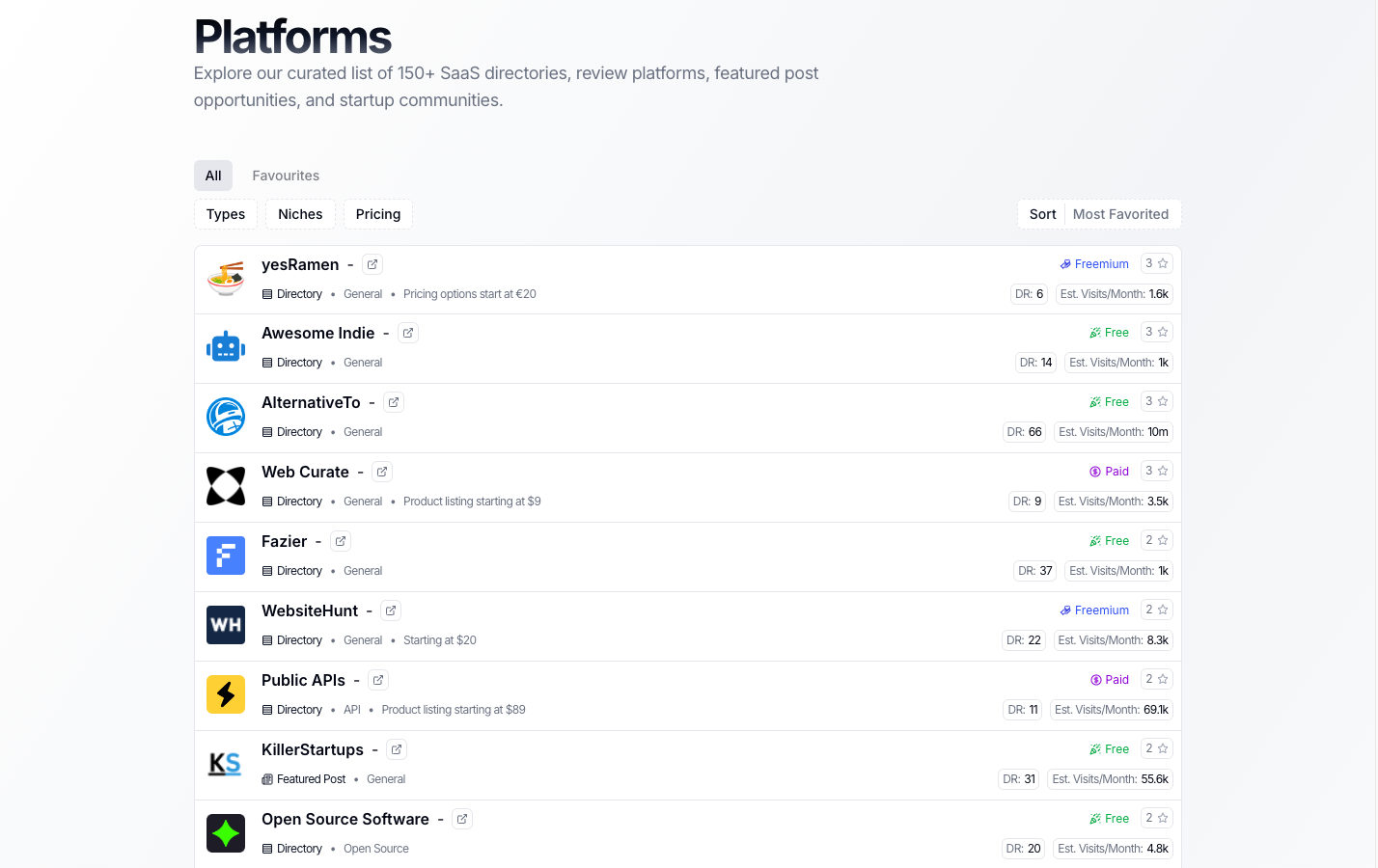Favourite WebsiteHunt with the star button

(1157, 610)
